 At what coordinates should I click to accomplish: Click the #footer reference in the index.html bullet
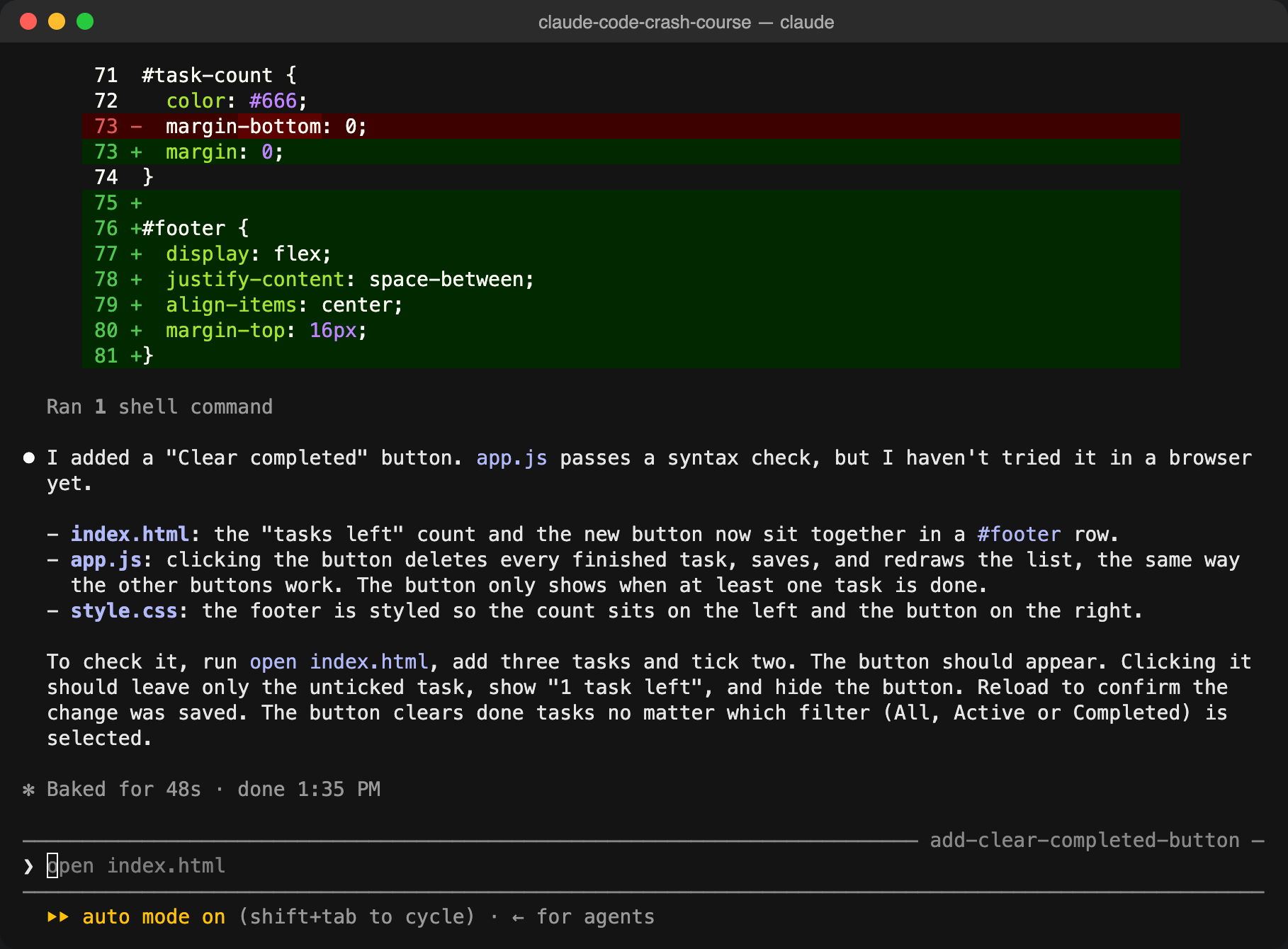(x=1019, y=535)
